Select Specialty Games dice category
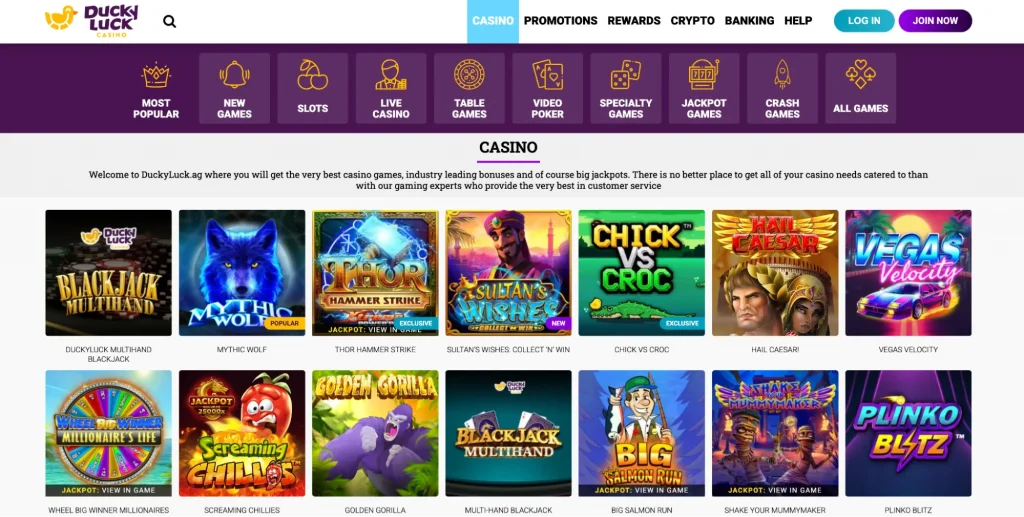 pos(626,89)
